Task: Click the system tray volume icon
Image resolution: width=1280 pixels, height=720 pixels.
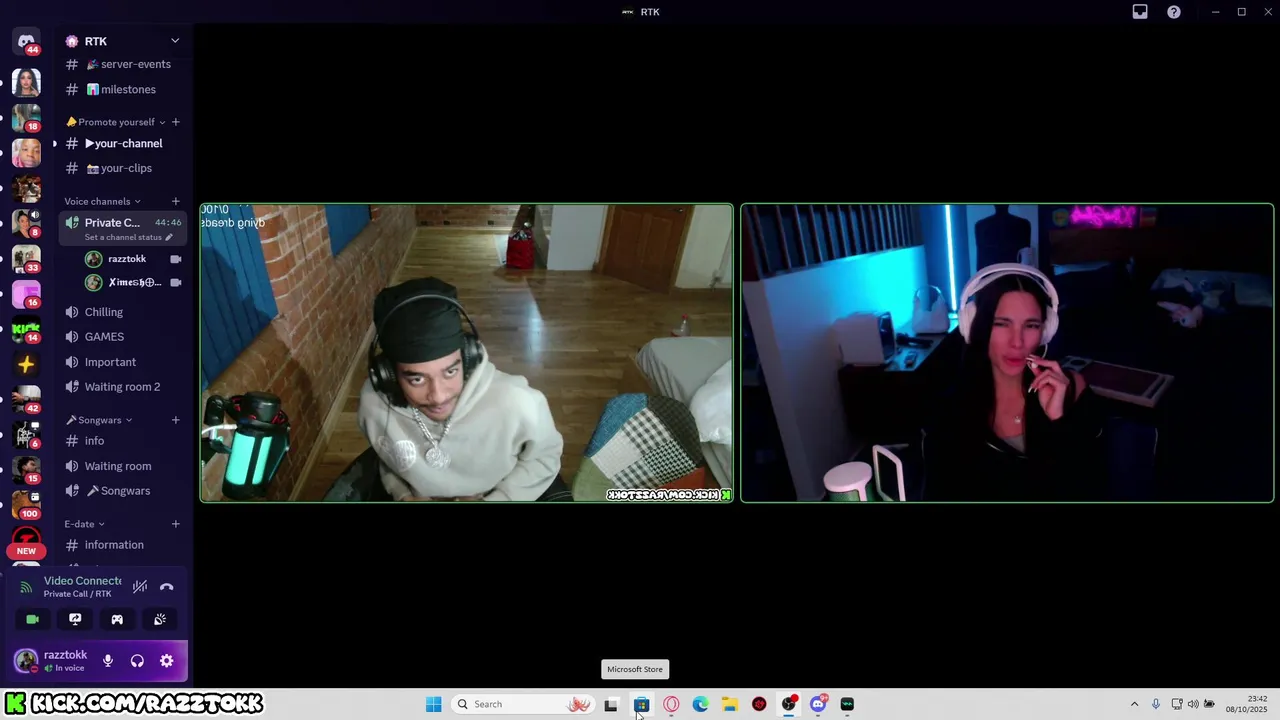Action: (1192, 704)
